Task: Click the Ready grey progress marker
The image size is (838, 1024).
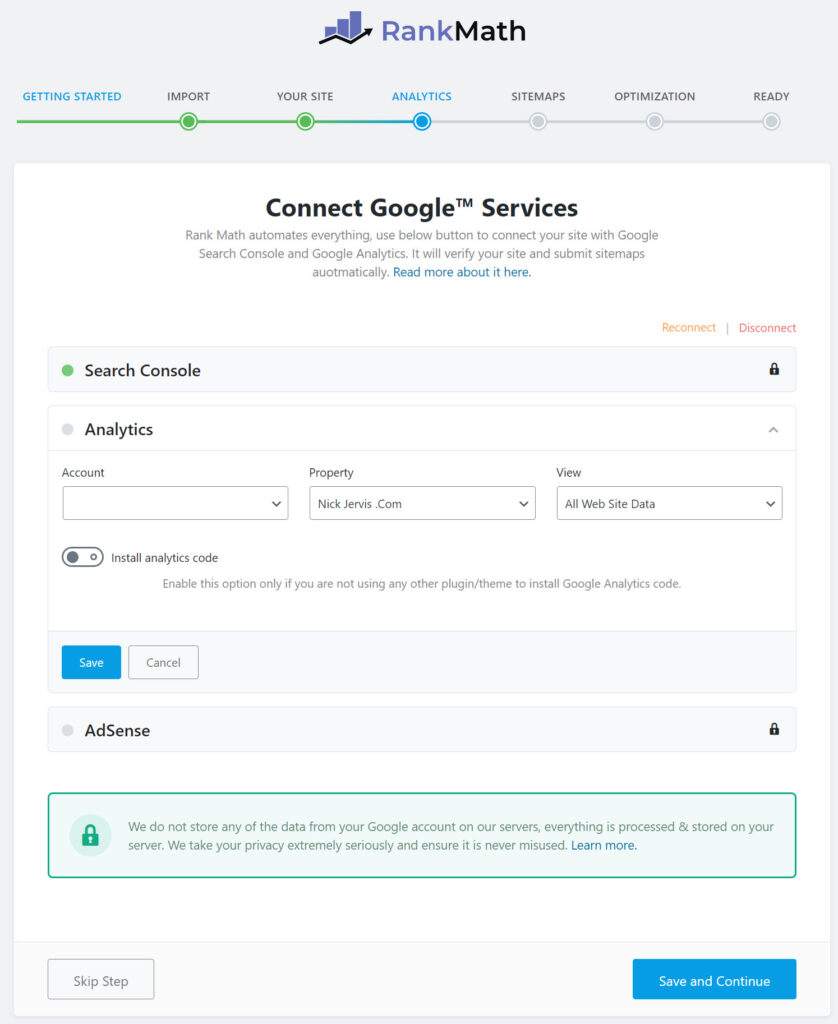Action: [x=771, y=121]
